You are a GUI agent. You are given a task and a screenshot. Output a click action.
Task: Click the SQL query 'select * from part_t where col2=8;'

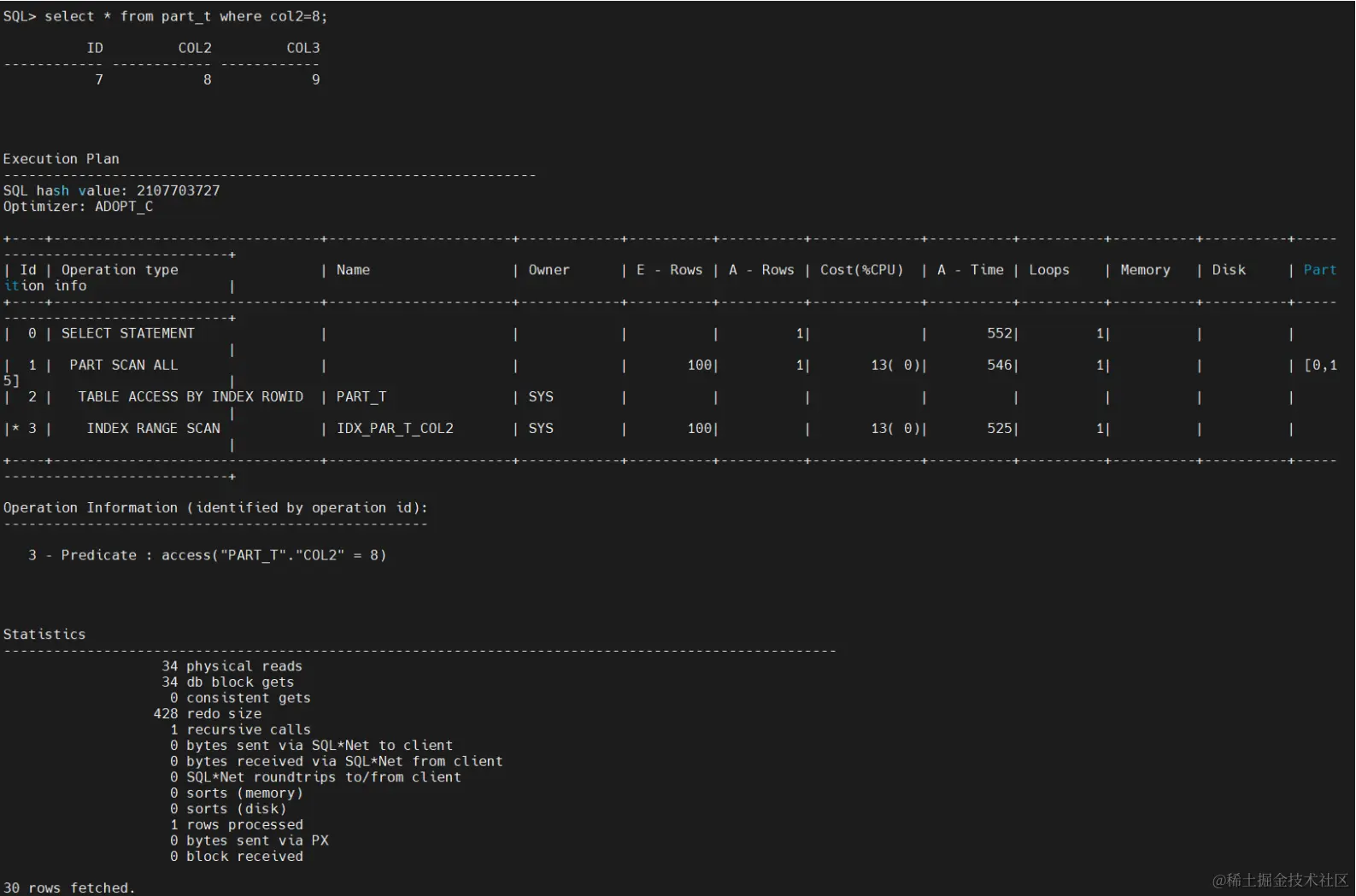186,16
